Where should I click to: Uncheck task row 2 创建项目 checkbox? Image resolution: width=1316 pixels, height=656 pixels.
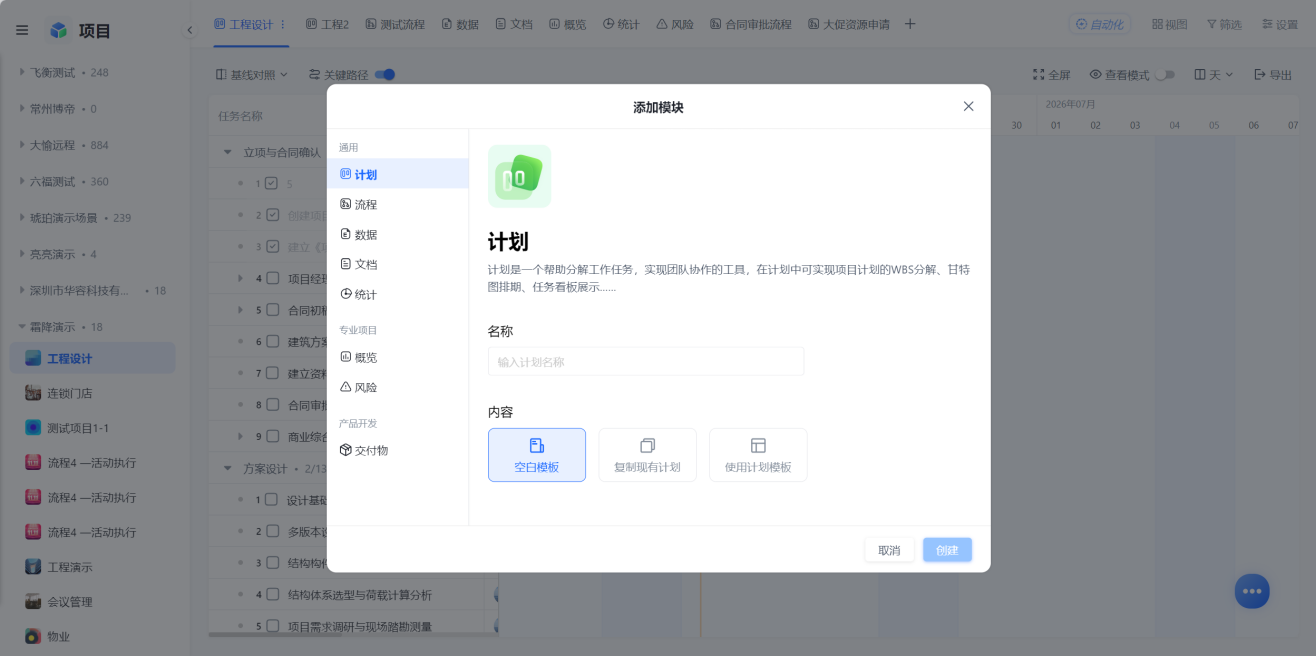(272, 215)
